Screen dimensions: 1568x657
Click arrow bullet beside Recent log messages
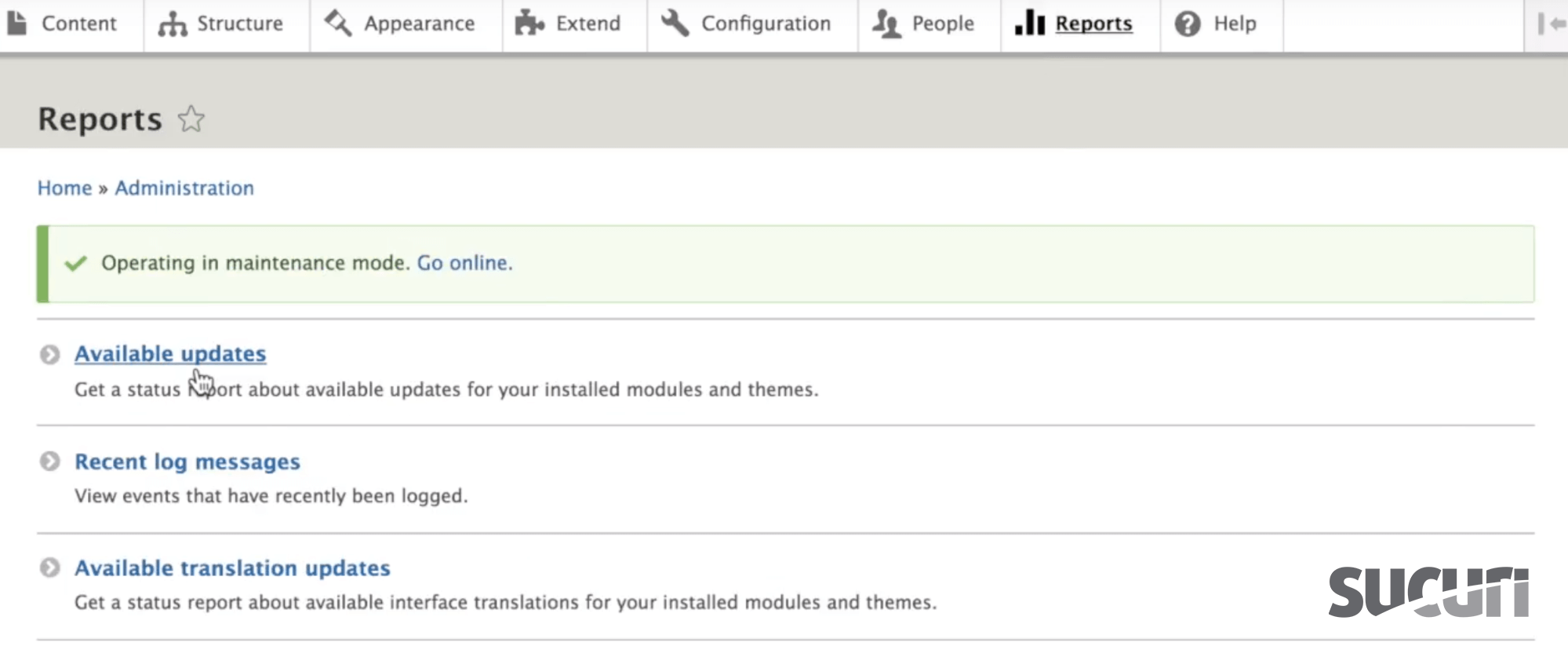(x=49, y=462)
